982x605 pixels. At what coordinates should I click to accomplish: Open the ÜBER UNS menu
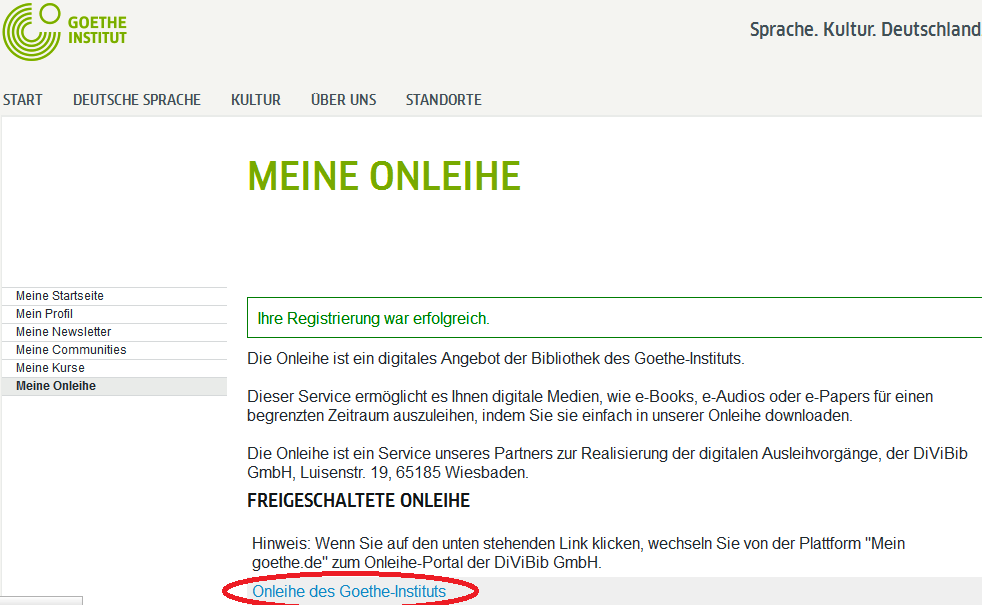[343, 100]
